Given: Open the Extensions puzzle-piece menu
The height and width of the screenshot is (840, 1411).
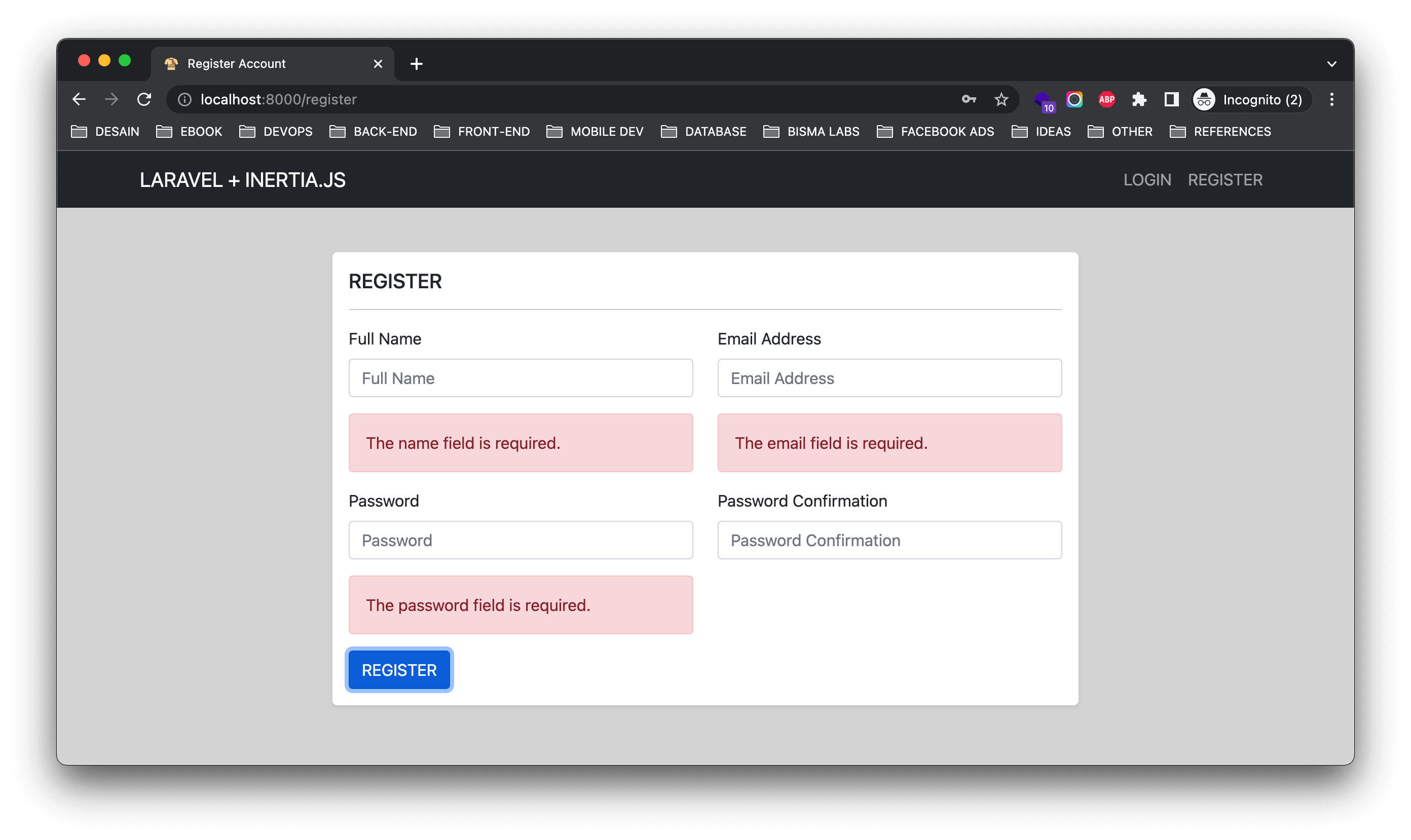Looking at the screenshot, I should pos(1139,100).
